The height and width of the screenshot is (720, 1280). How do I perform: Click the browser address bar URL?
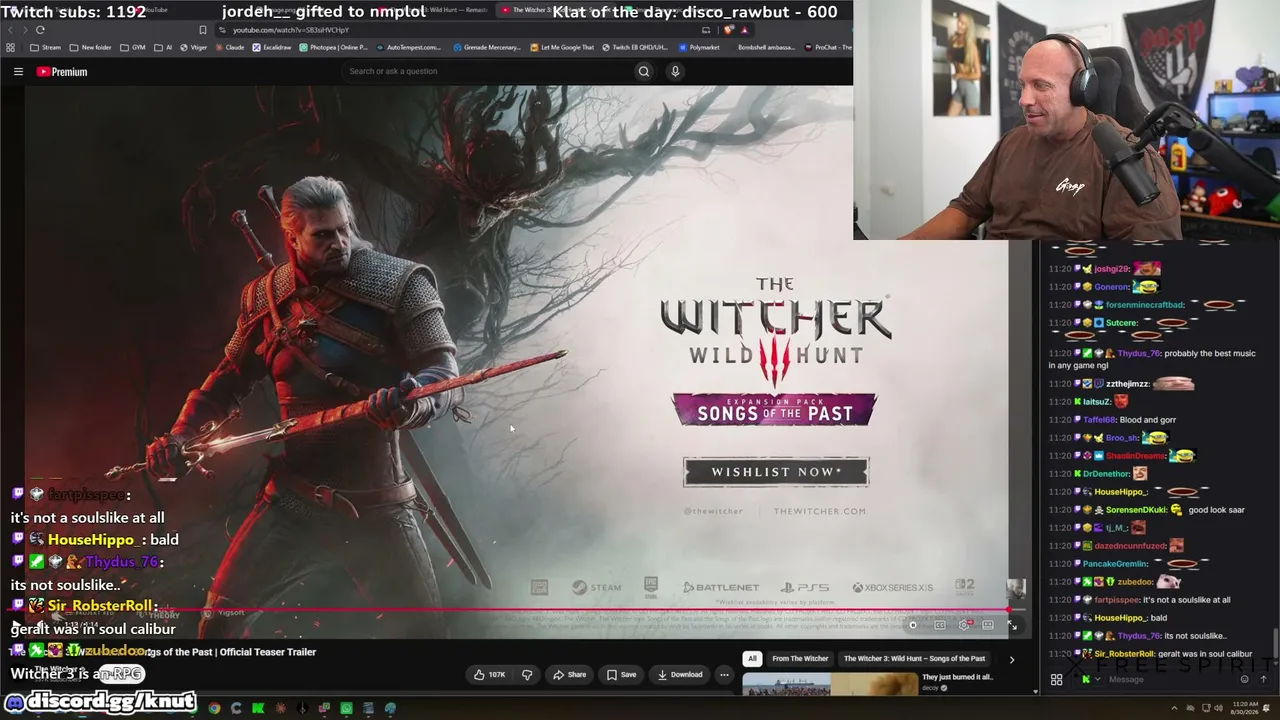[x=292, y=30]
